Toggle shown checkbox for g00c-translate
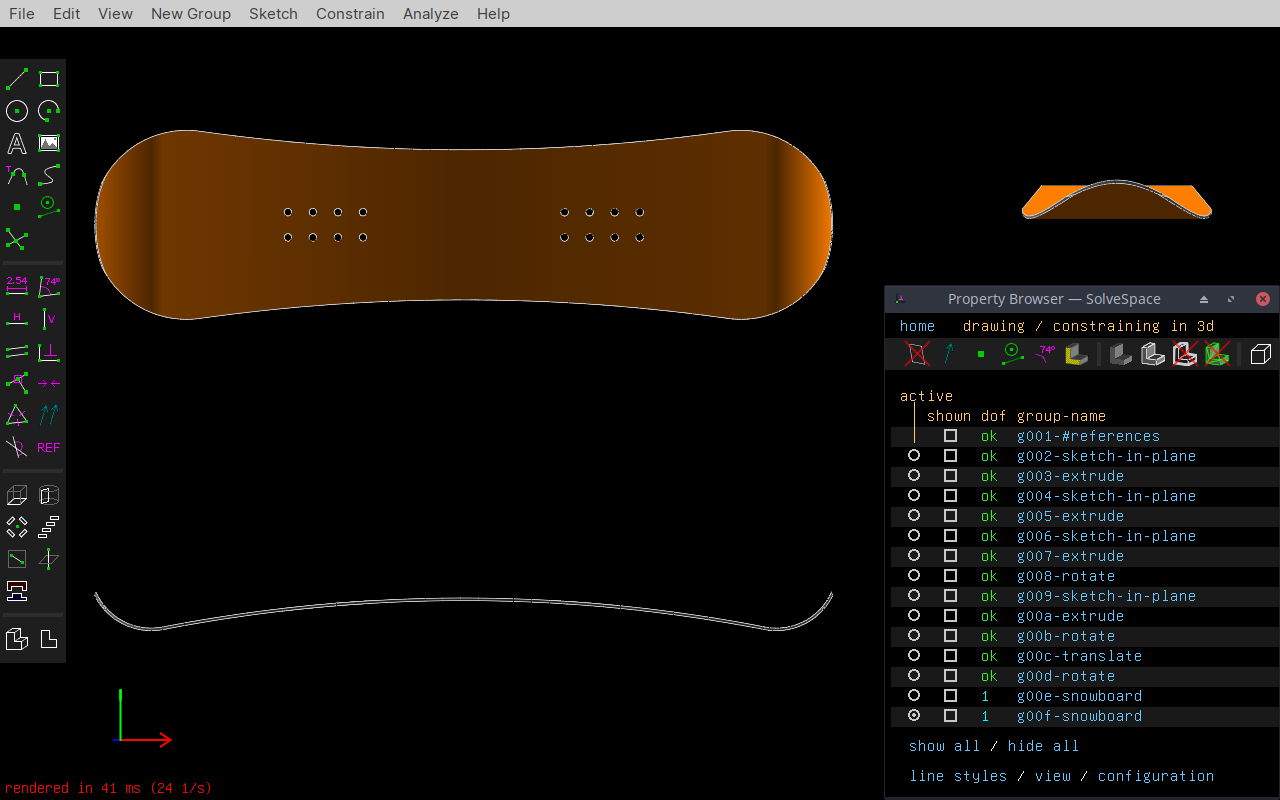 point(950,656)
